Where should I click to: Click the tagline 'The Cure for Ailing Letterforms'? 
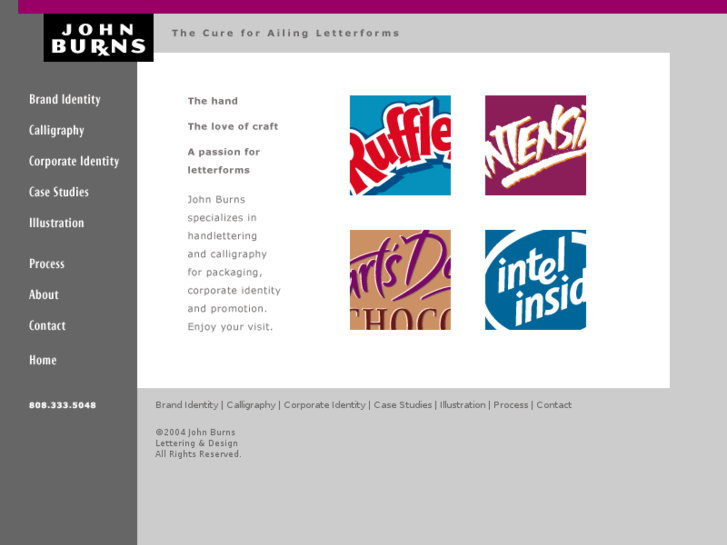(286, 33)
